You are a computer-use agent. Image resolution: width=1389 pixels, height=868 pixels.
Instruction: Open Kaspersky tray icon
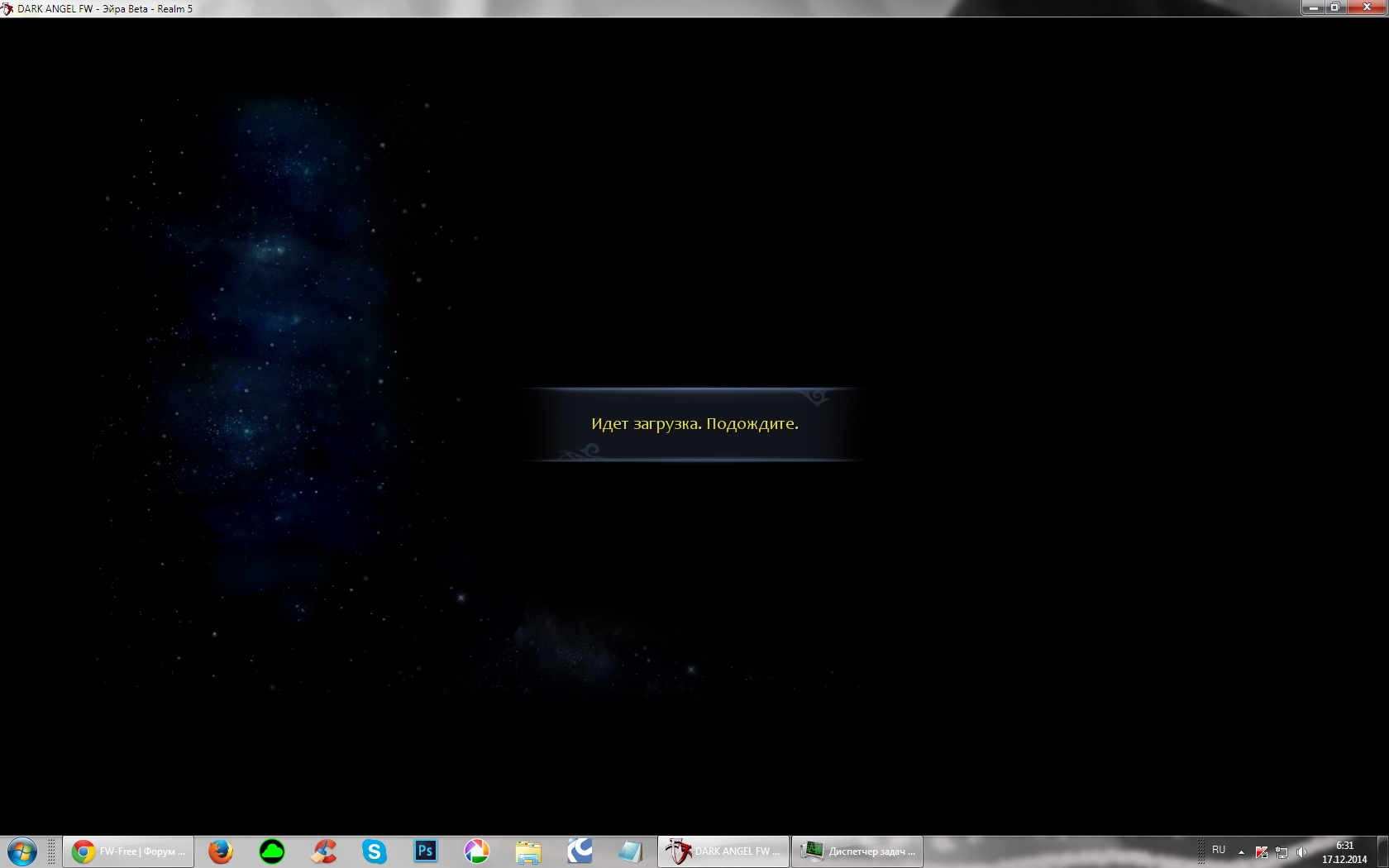(x=1262, y=852)
